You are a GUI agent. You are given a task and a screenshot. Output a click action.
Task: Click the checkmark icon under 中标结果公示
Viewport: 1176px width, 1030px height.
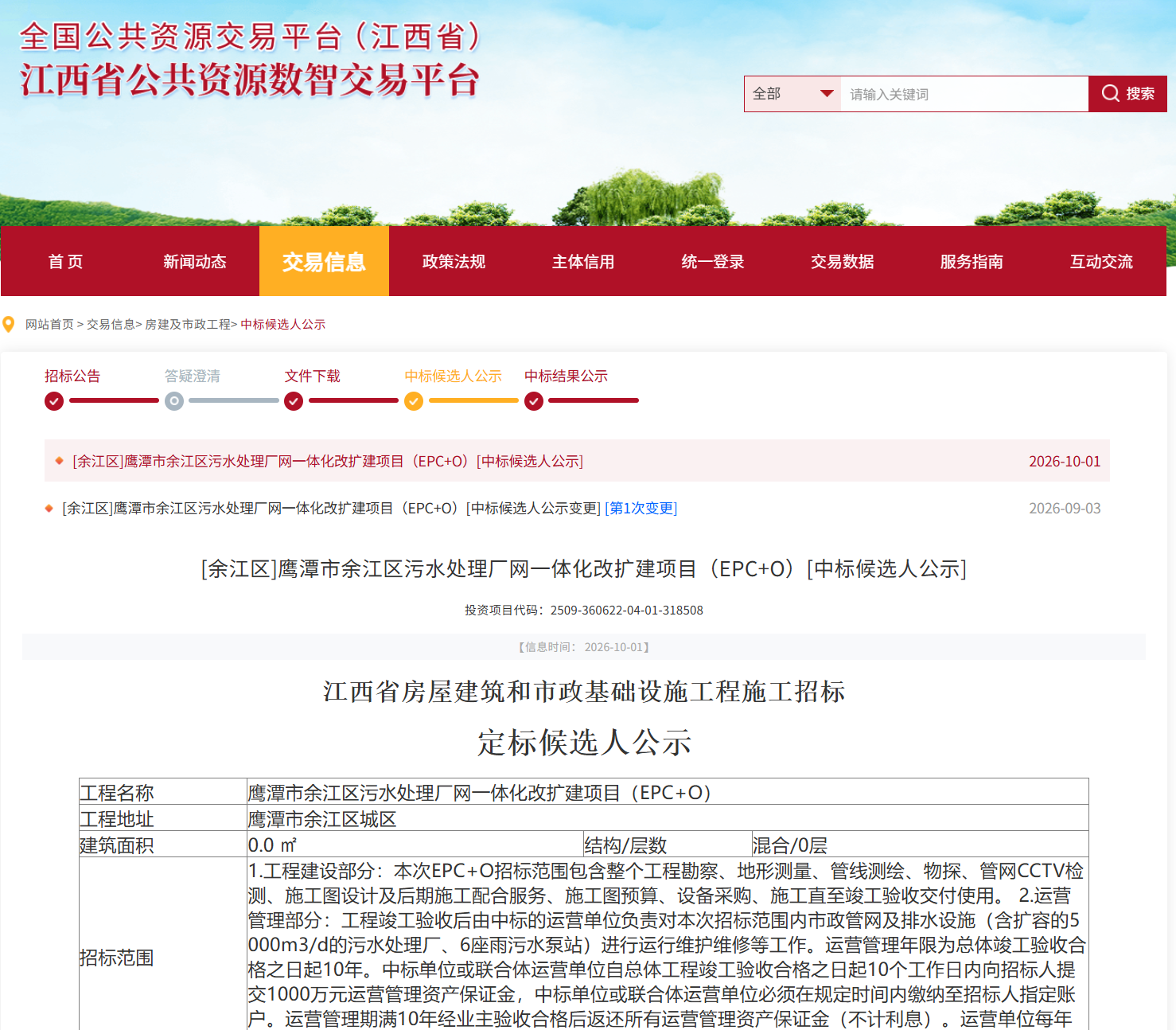[534, 401]
